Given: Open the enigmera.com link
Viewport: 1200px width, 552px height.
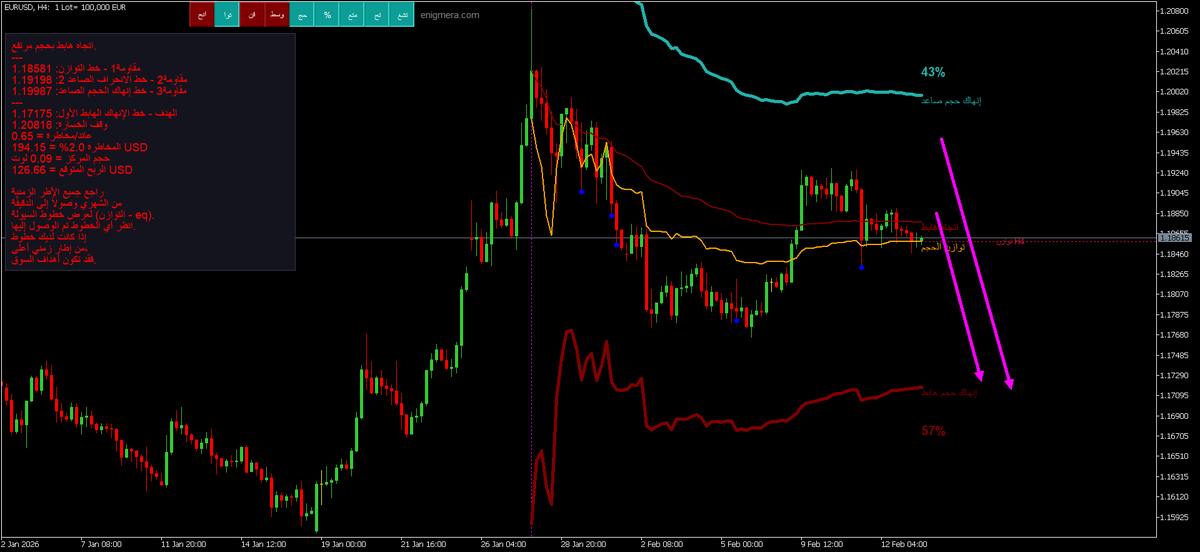Looking at the screenshot, I should (450, 15).
